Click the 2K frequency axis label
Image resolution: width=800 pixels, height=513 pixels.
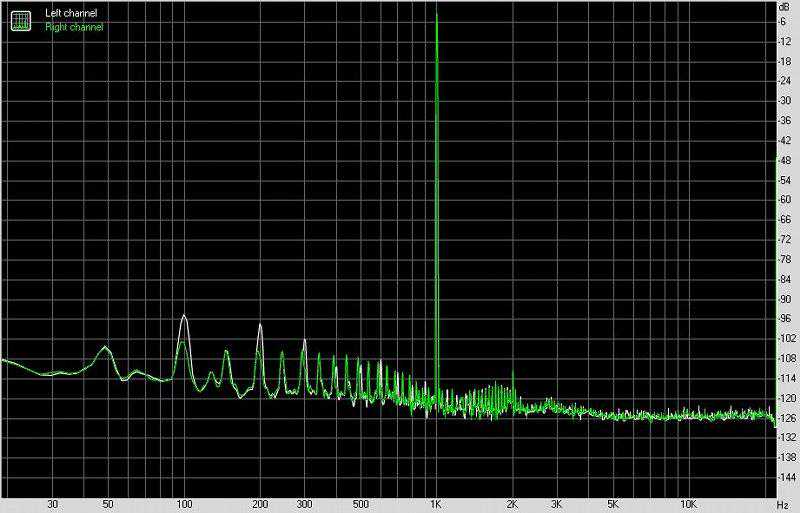512,504
